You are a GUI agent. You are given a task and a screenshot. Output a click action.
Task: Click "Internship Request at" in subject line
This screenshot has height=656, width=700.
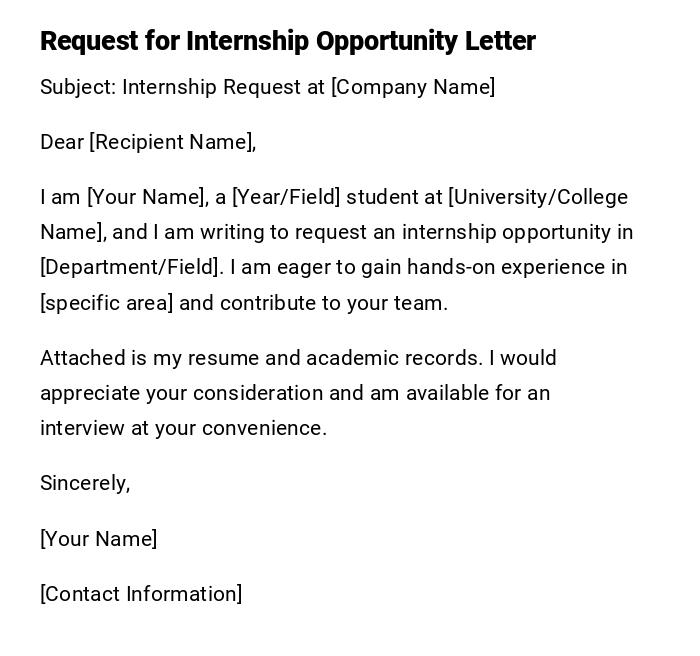[223, 87]
